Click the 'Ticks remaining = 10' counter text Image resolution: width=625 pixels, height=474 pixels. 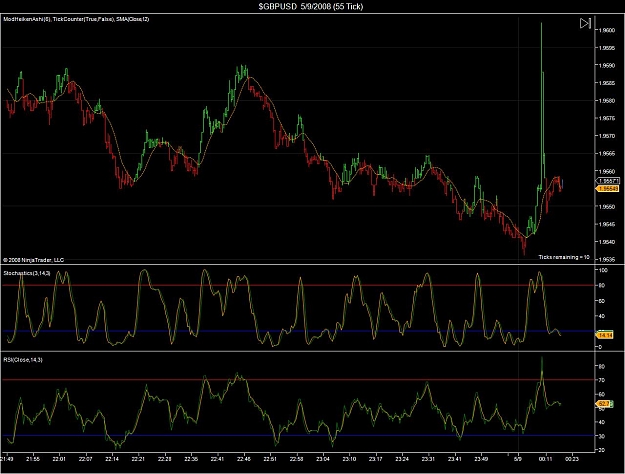tap(564, 257)
